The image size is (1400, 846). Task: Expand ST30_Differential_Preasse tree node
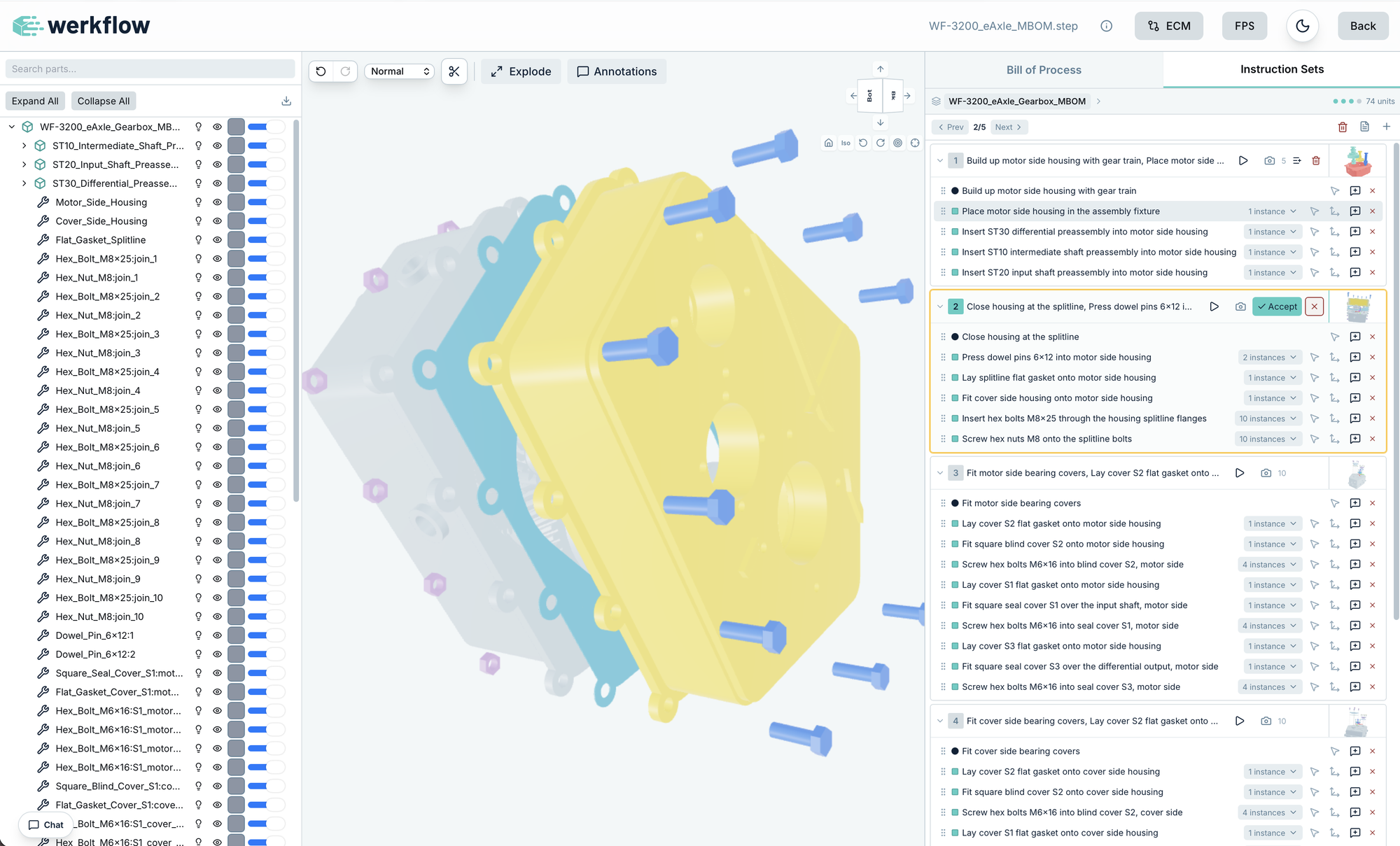pos(24,183)
